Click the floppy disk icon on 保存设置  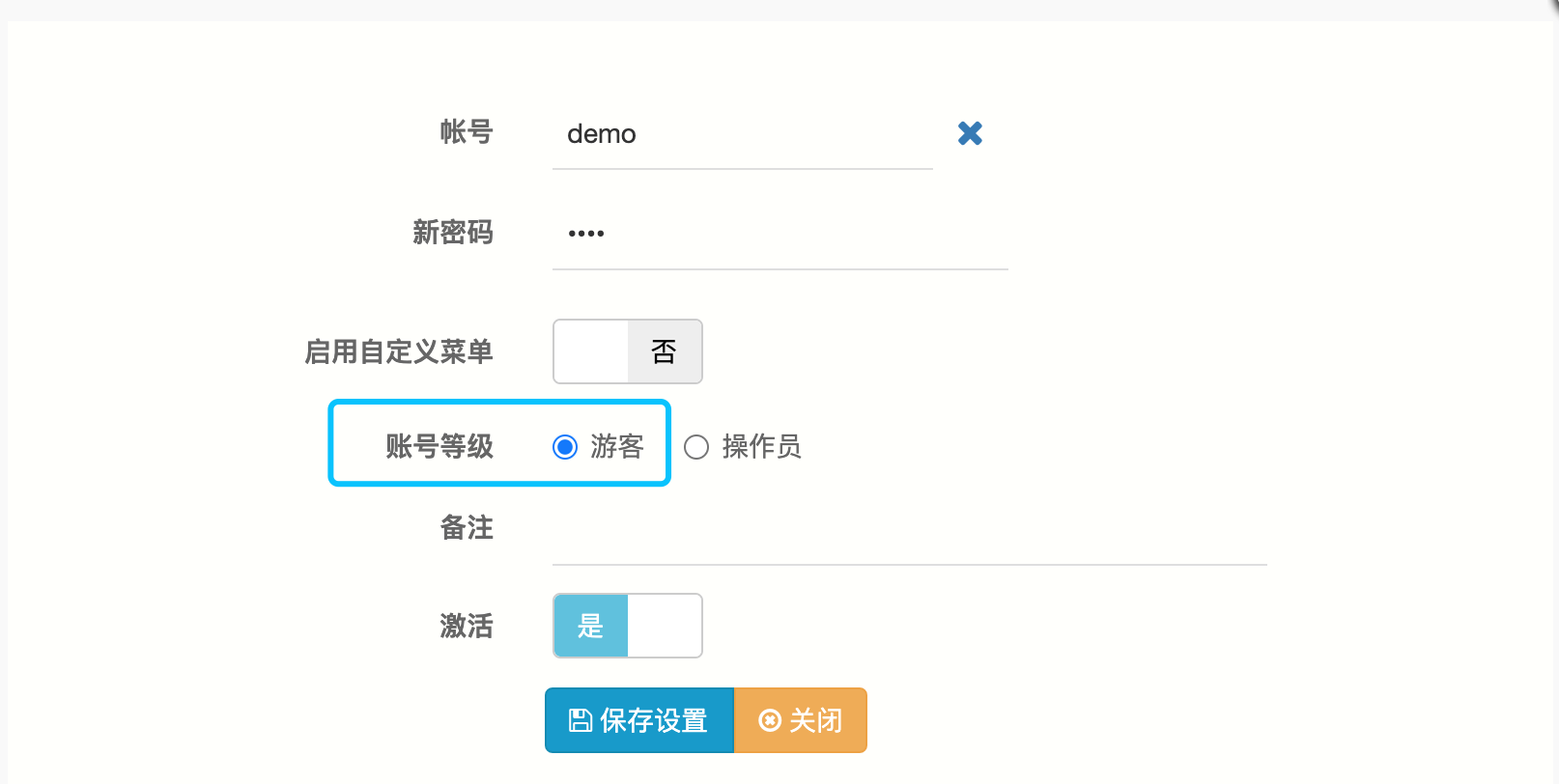tap(580, 720)
